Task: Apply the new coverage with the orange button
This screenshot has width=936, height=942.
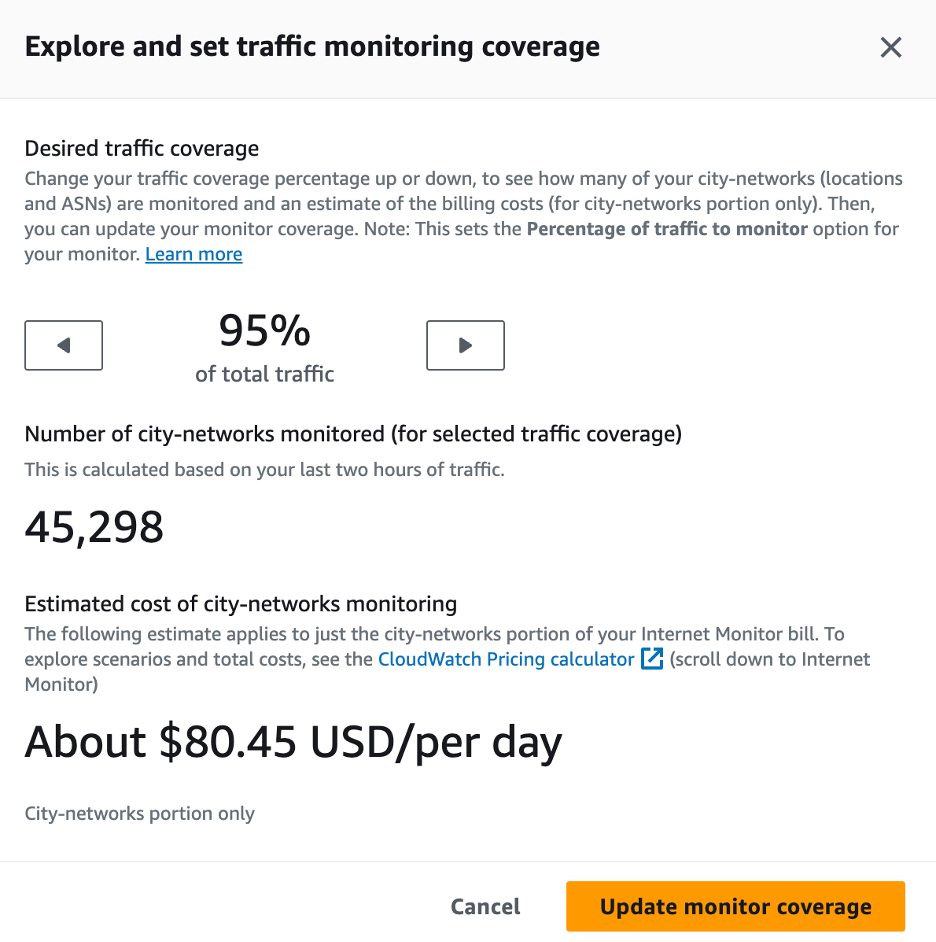Action: coord(735,906)
